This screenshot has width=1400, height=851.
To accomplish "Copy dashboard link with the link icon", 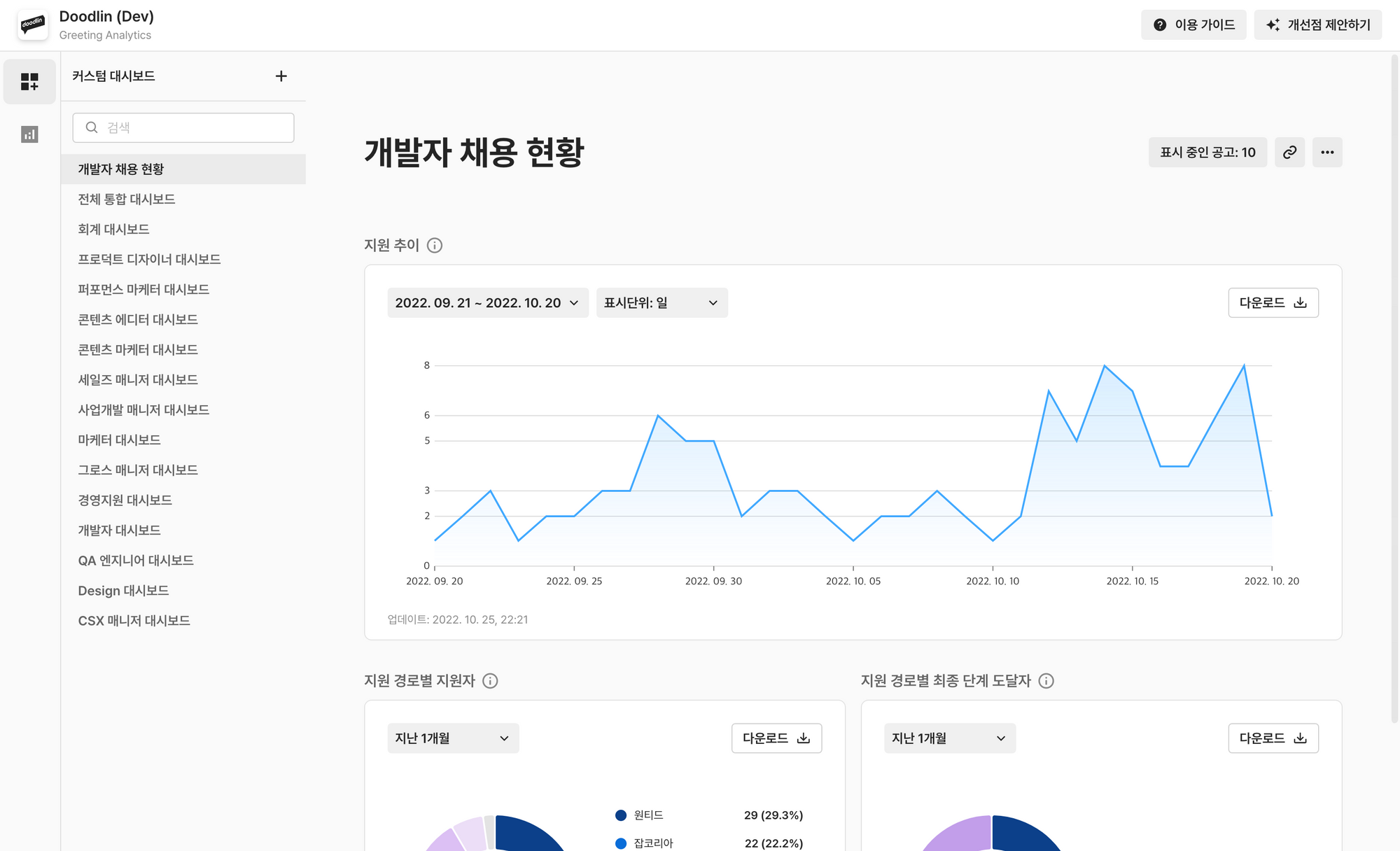I will [x=1289, y=153].
